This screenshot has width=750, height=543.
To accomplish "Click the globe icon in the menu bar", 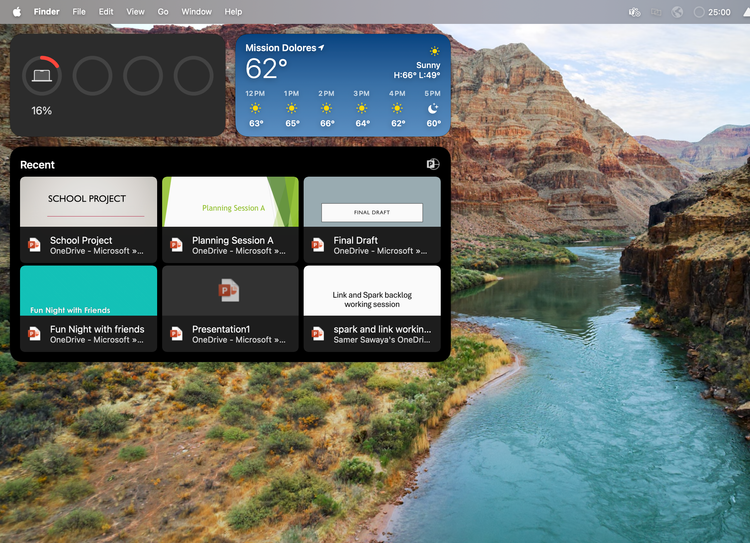I will coord(677,12).
